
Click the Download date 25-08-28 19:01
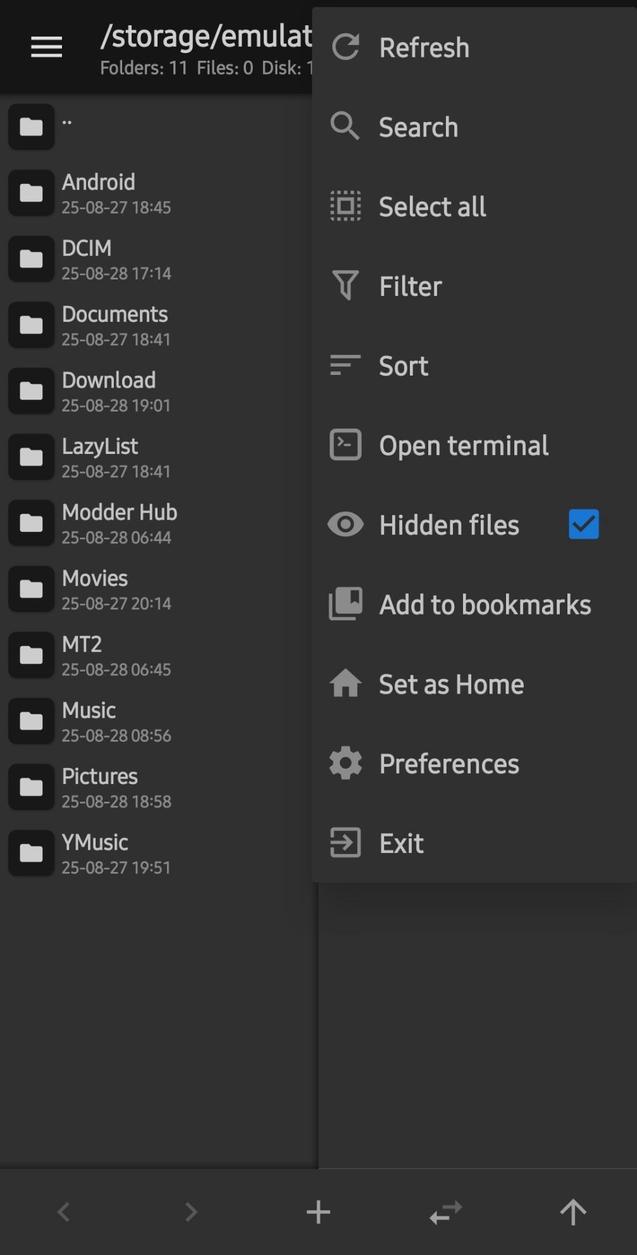pos(116,406)
